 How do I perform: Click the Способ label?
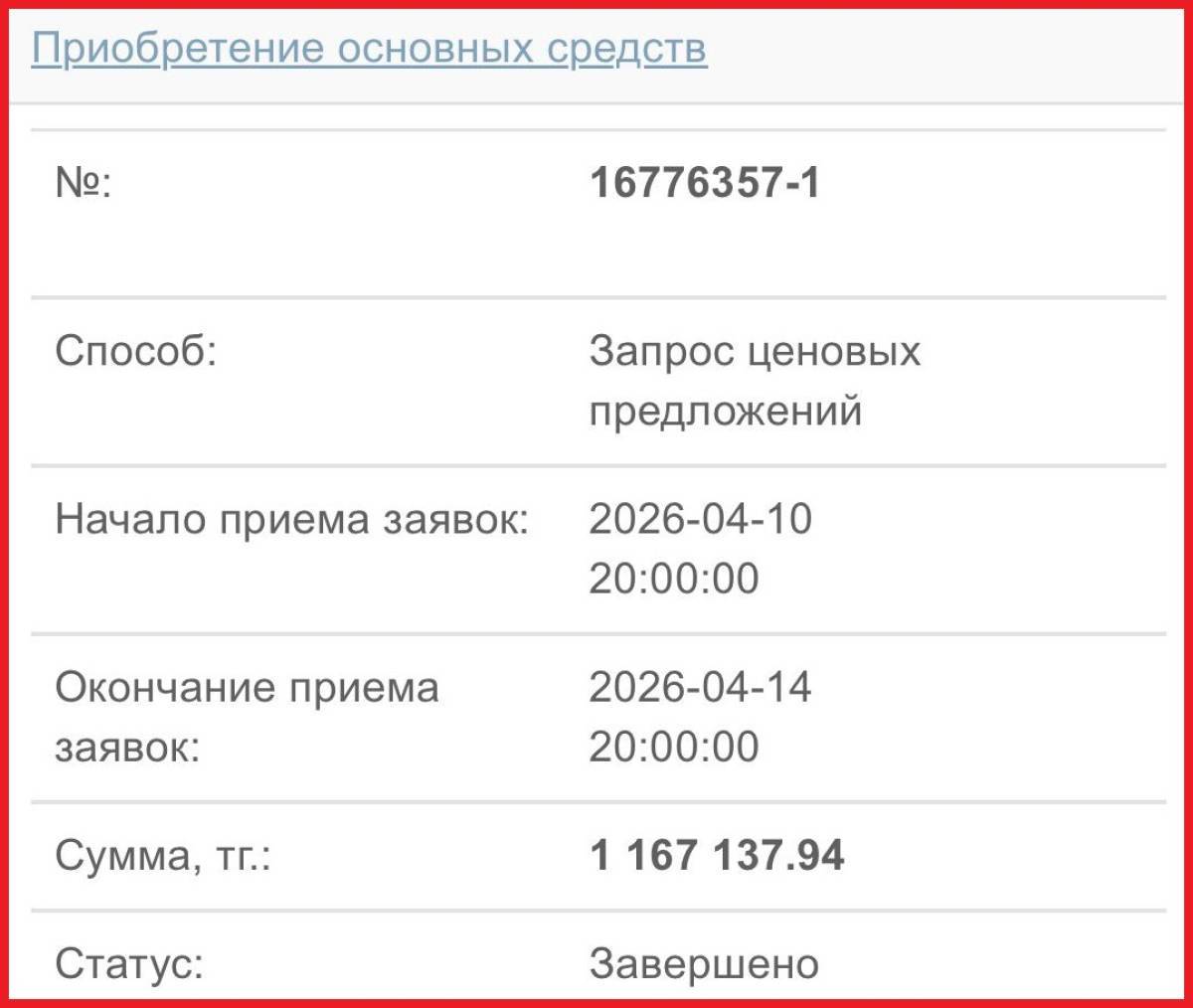pos(135,351)
